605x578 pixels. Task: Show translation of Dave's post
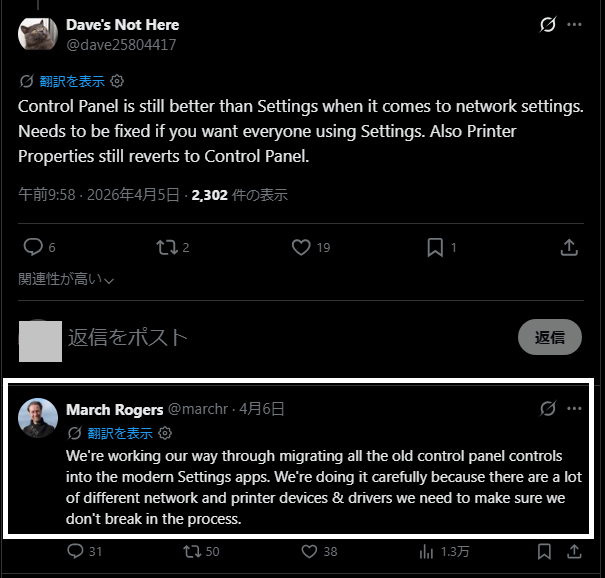point(72,81)
